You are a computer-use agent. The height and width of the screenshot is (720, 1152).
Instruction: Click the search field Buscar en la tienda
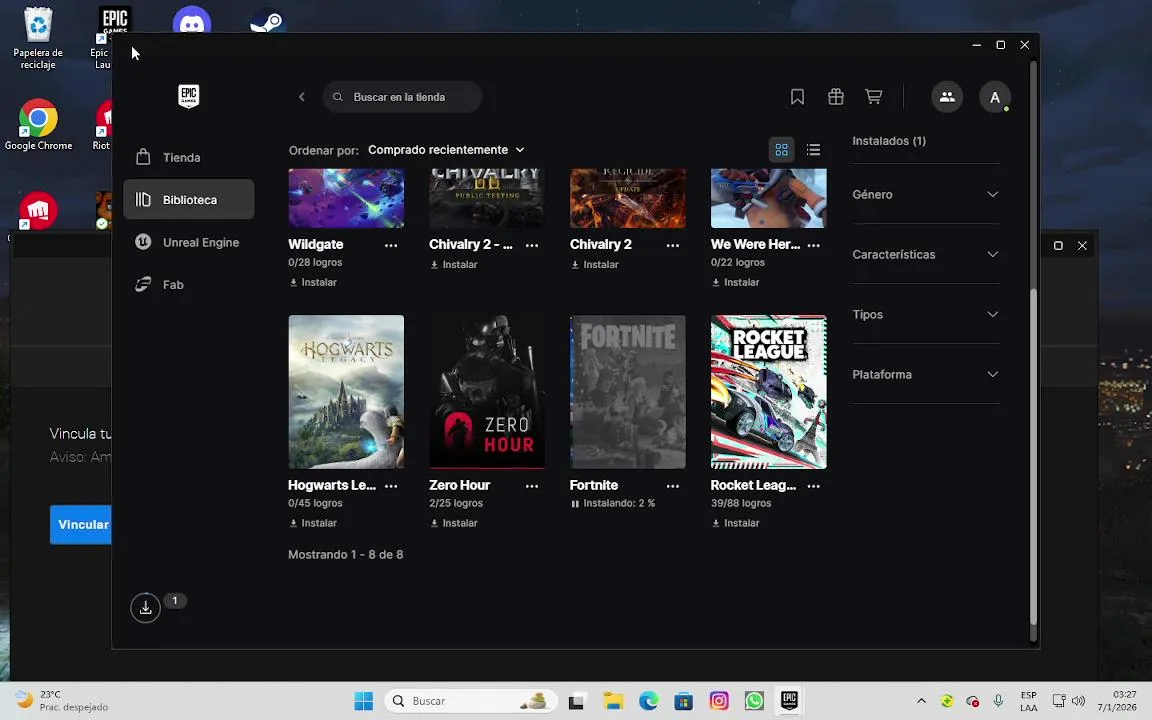pyautogui.click(x=403, y=97)
